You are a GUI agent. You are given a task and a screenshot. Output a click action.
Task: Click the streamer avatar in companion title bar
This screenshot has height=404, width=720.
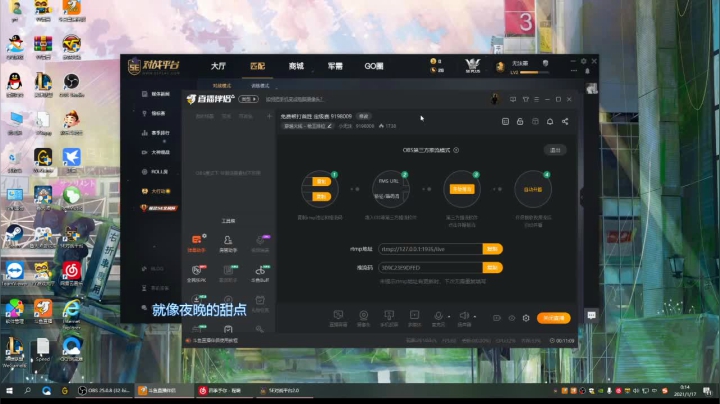point(495,99)
